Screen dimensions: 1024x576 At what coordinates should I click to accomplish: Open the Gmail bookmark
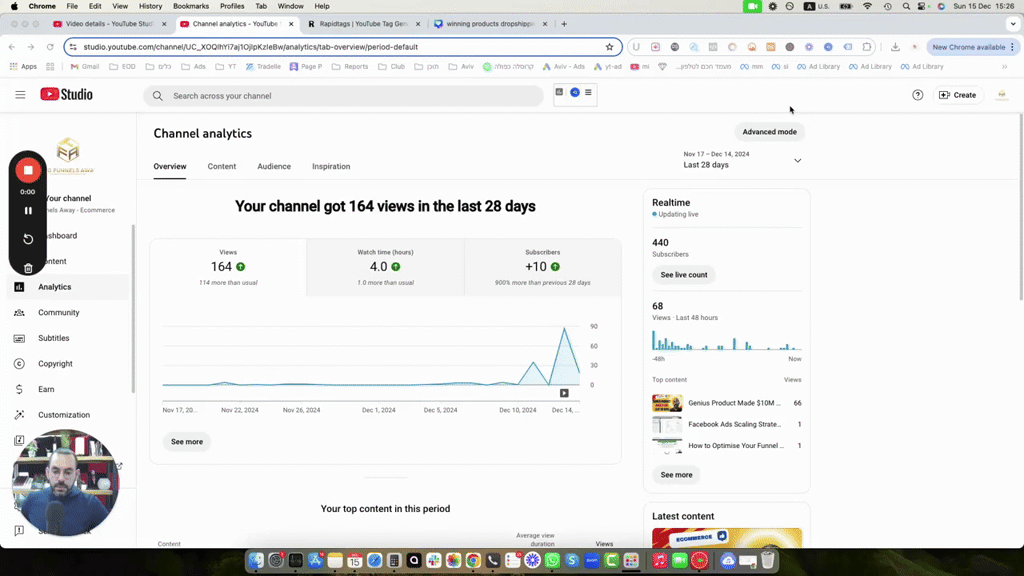coord(85,67)
